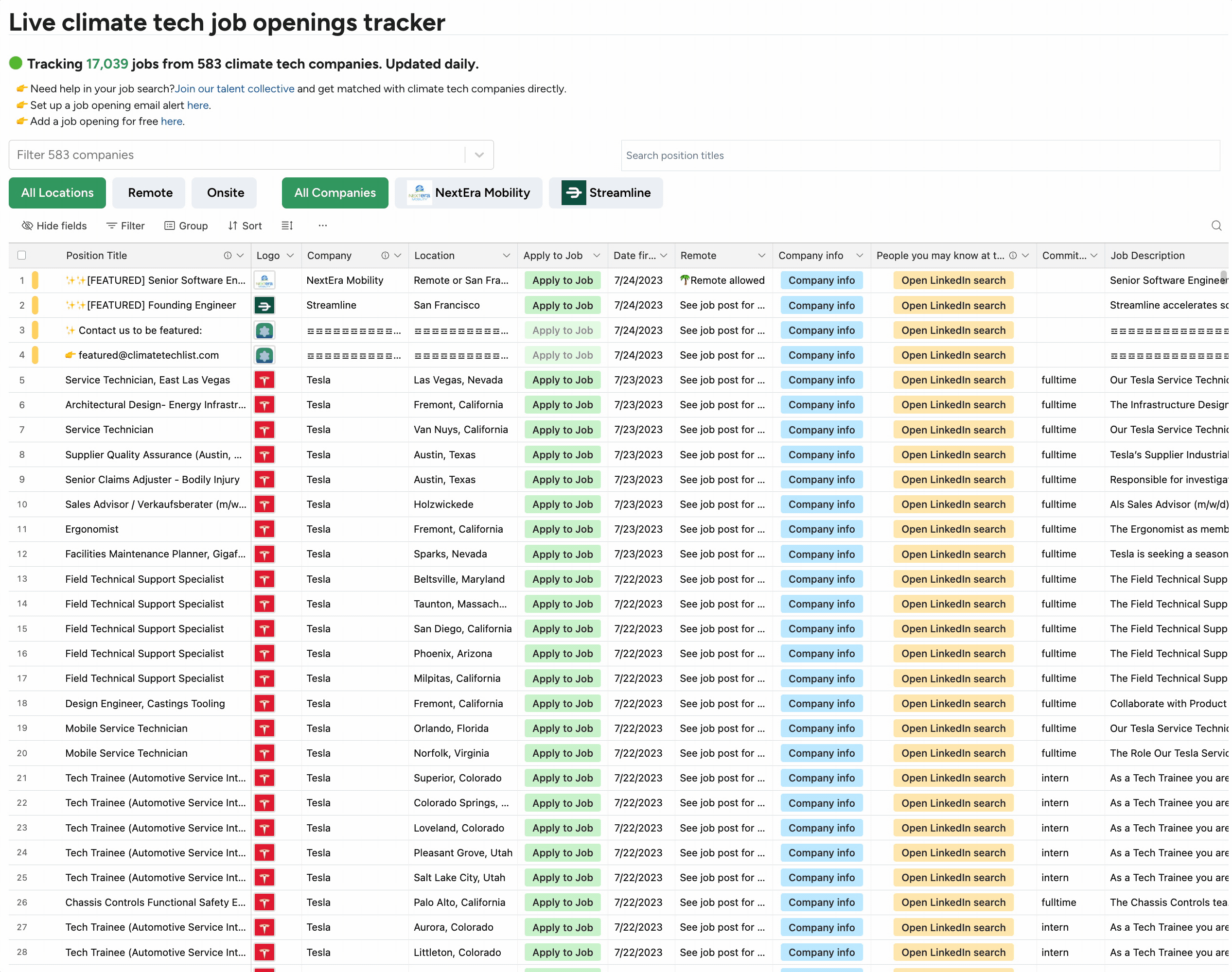
Task: Open the add job opening here link
Action: coord(171,121)
